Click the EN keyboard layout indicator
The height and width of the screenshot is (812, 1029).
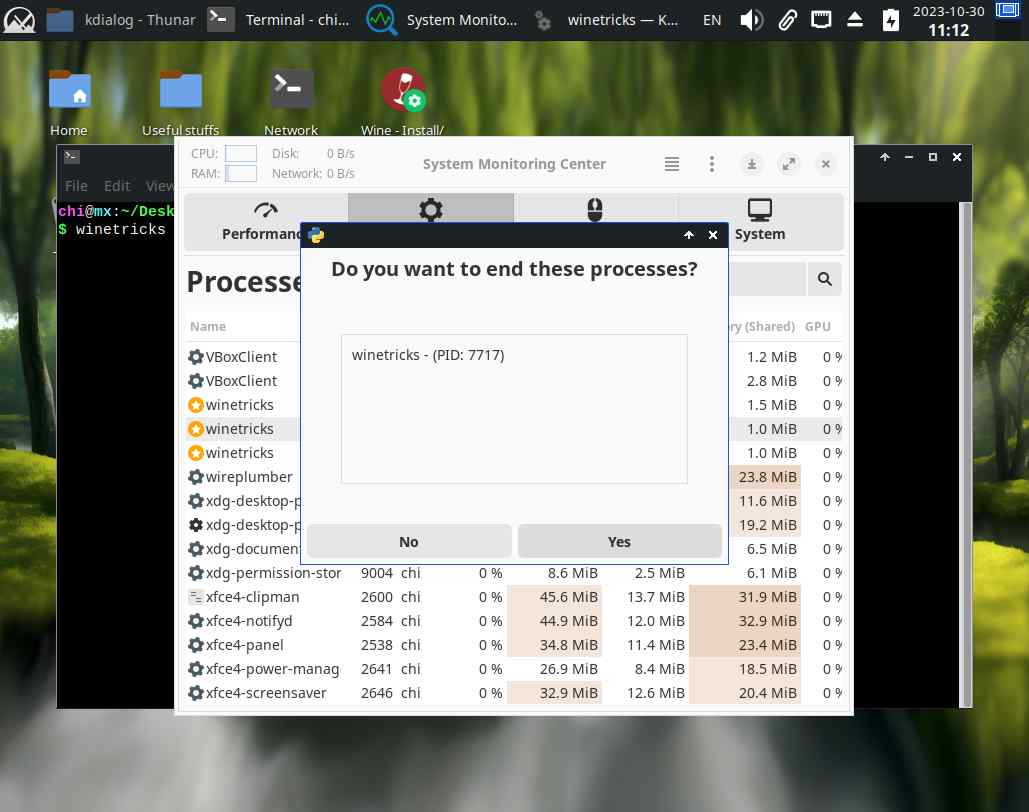[711, 20]
